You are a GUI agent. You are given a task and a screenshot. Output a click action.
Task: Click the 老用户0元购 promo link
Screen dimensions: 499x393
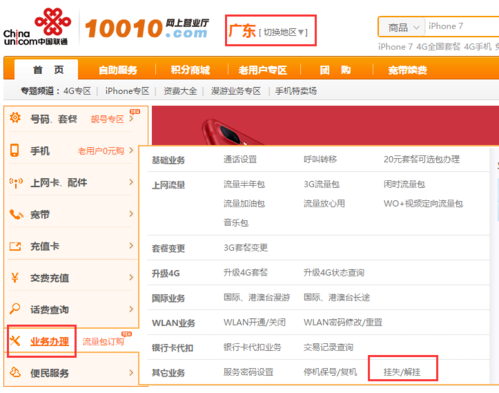click(101, 151)
